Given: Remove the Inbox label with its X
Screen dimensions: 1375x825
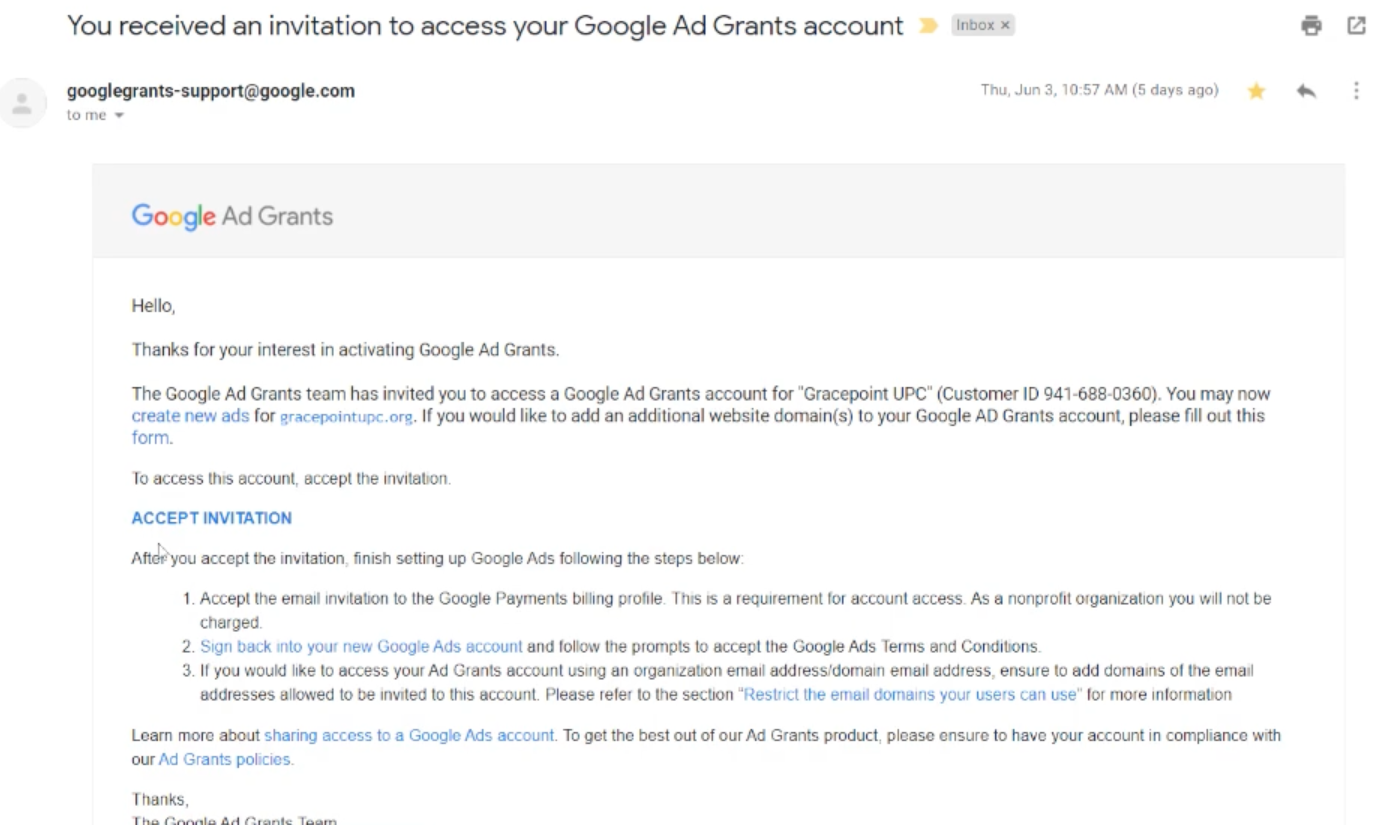Looking at the screenshot, I should coord(1005,25).
